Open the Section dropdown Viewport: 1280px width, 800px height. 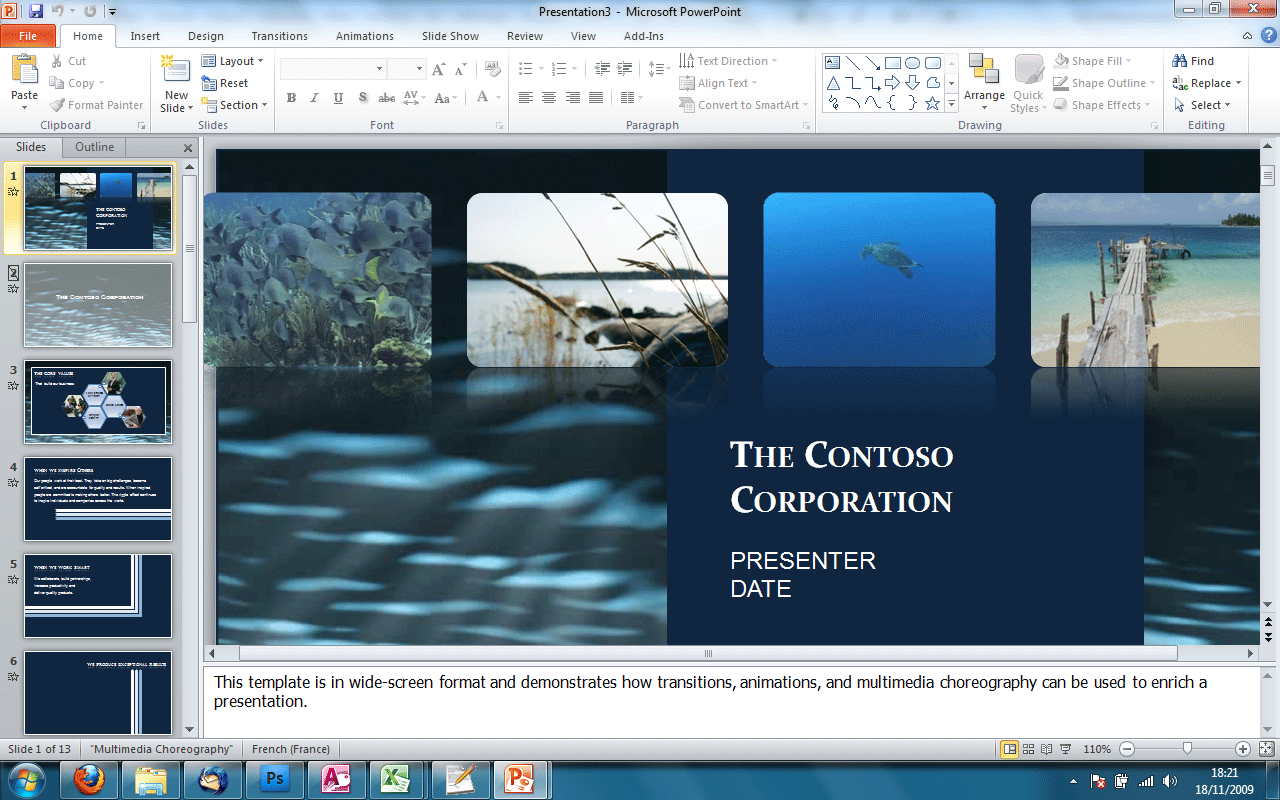pos(235,105)
